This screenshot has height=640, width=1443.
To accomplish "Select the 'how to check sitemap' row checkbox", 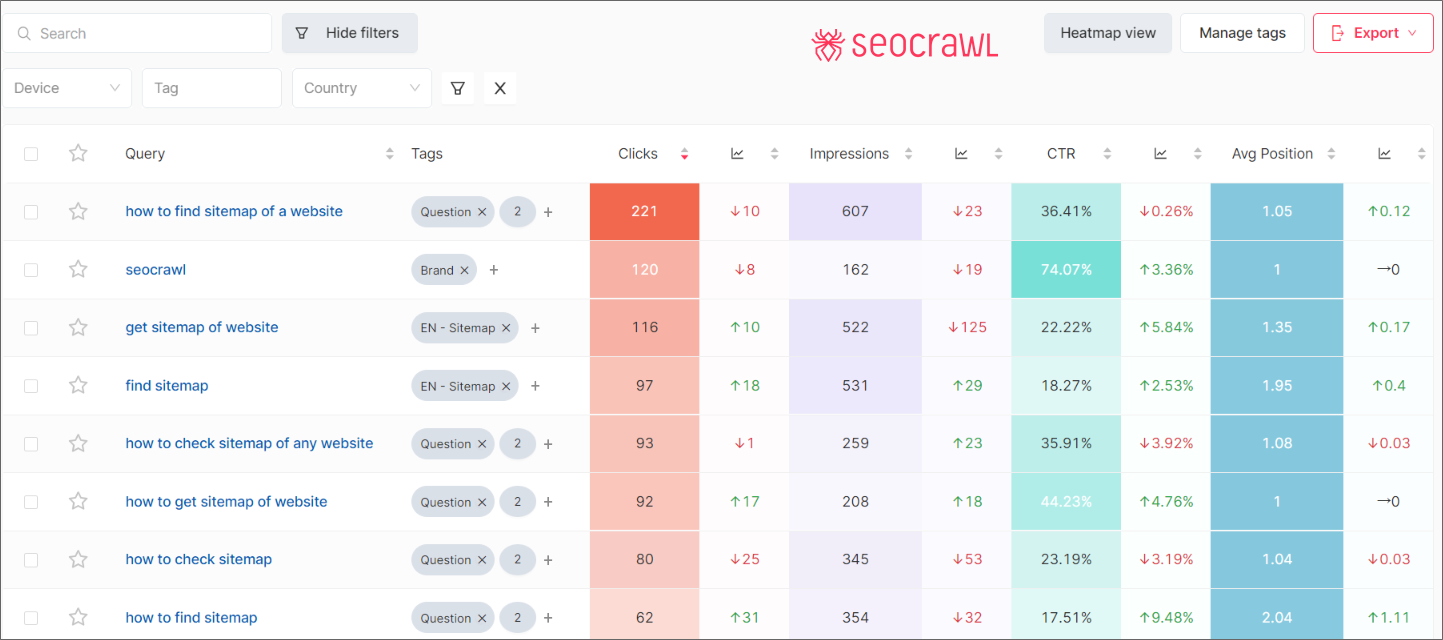I will (31, 560).
